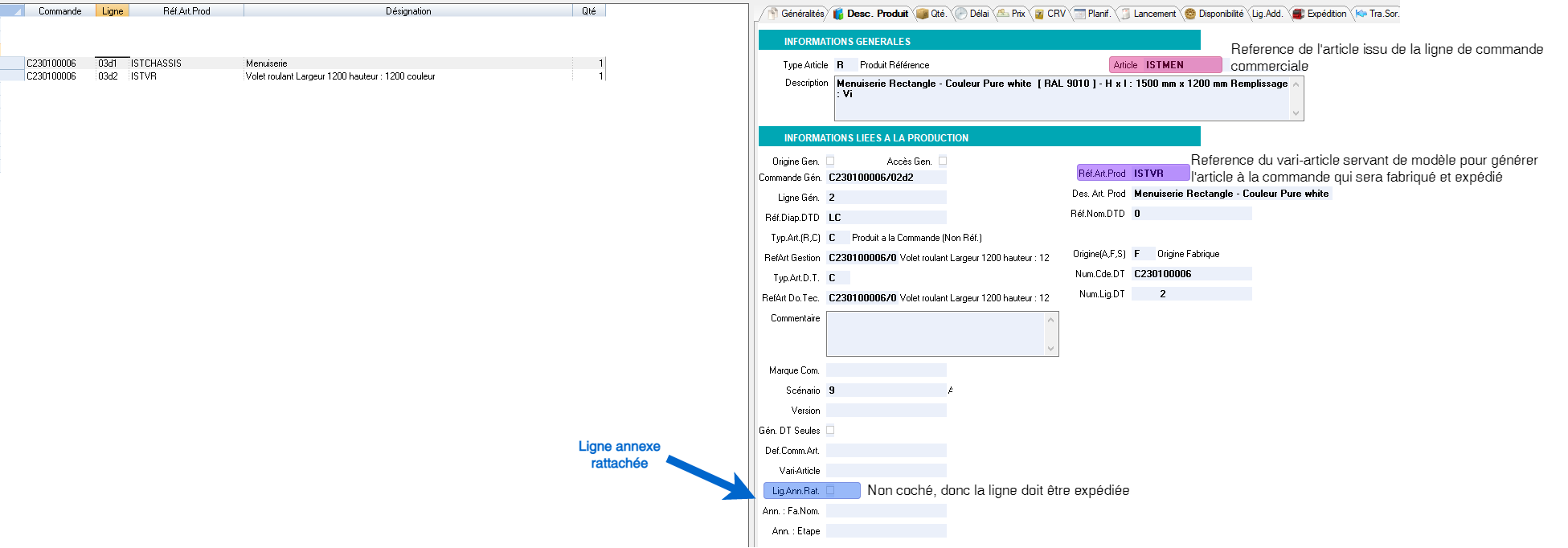Image resolution: width=1568 pixels, height=548 pixels.
Task: Open the Délai tab with clock icon
Action: 972,14
